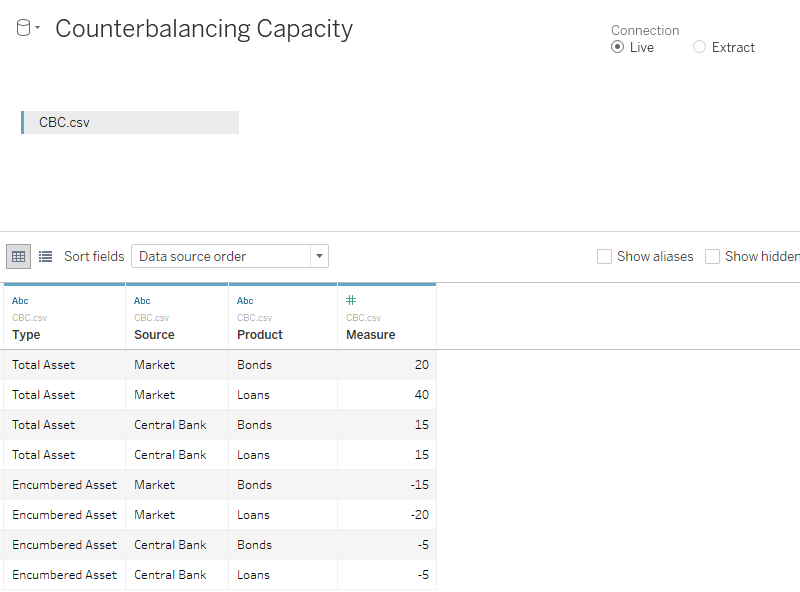Change data type icon of Source column
Image resolution: width=800 pixels, height=592 pixels.
pos(142,300)
